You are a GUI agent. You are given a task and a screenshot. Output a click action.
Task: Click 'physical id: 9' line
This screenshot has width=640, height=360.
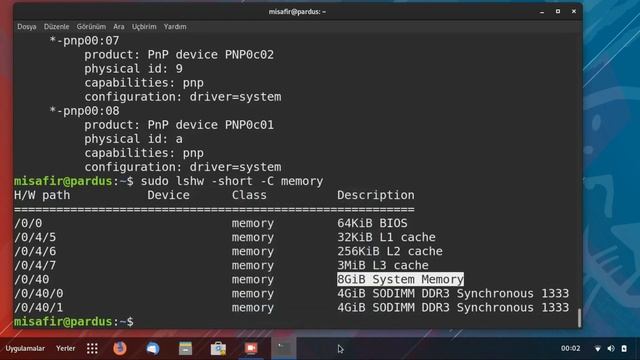(x=133, y=69)
